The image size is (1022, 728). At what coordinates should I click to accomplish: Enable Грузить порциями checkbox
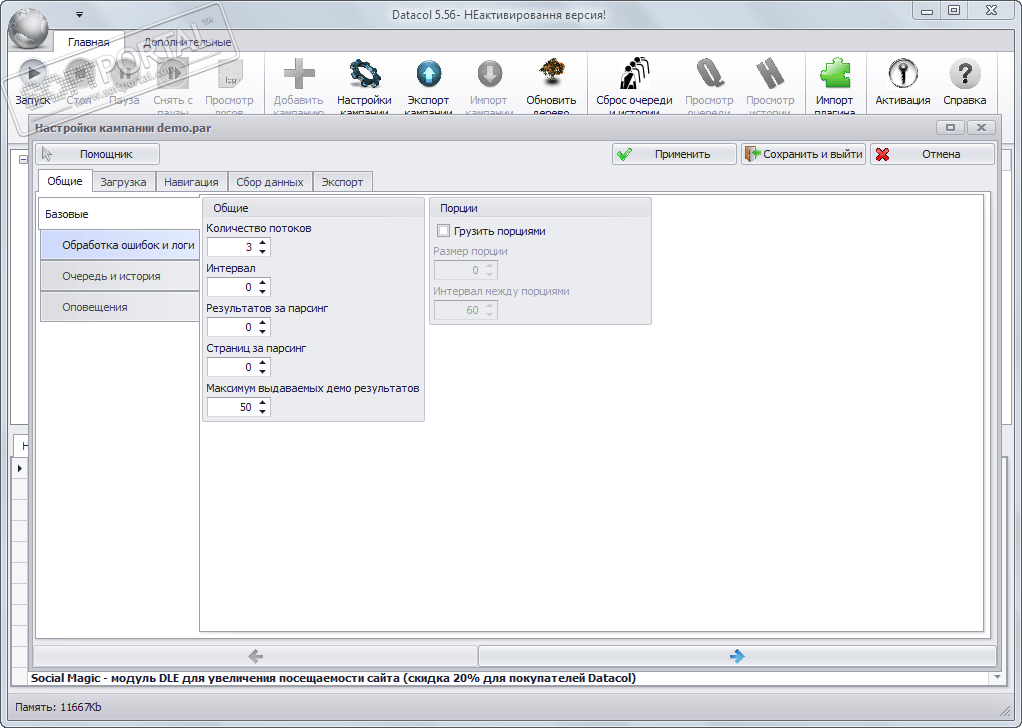pos(443,231)
